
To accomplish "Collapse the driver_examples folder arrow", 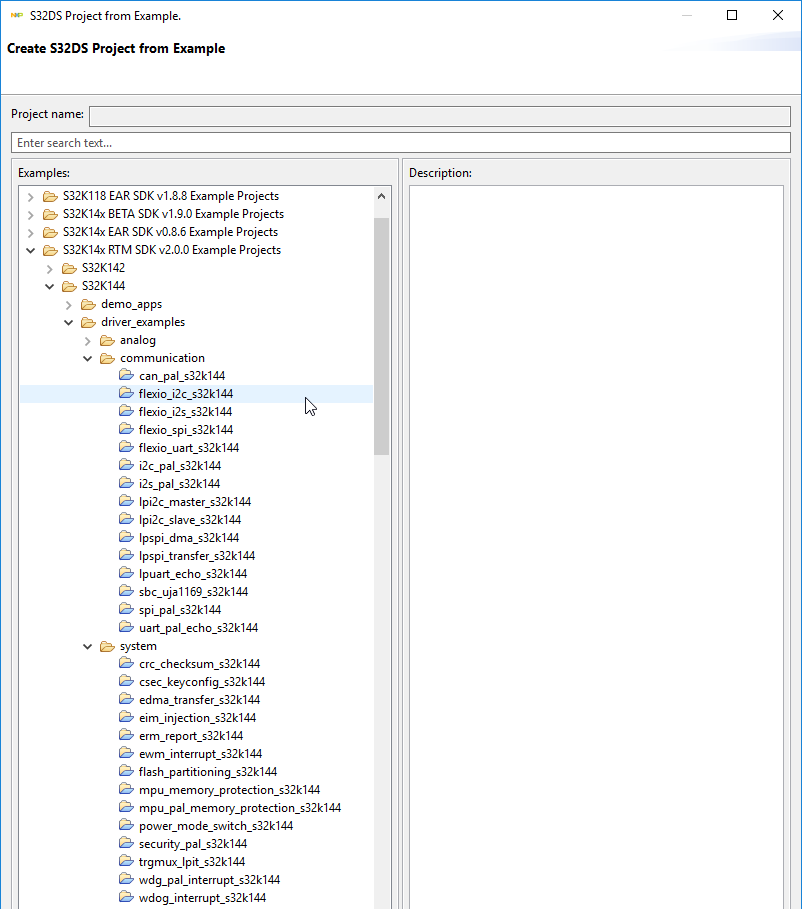I will [x=68, y=322].
